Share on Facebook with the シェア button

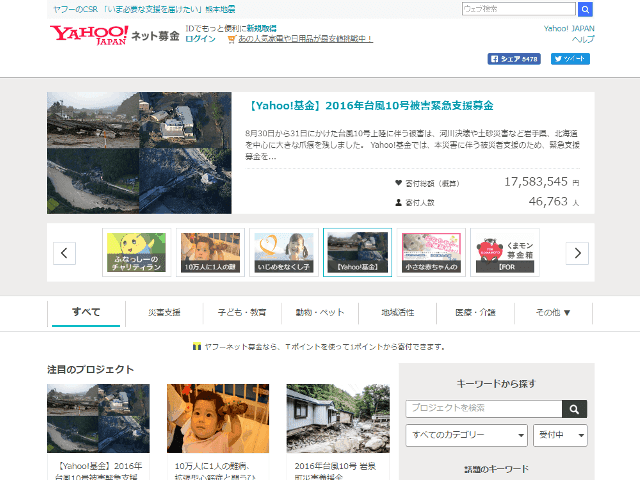pyautogui.click(x=514, y=59)
